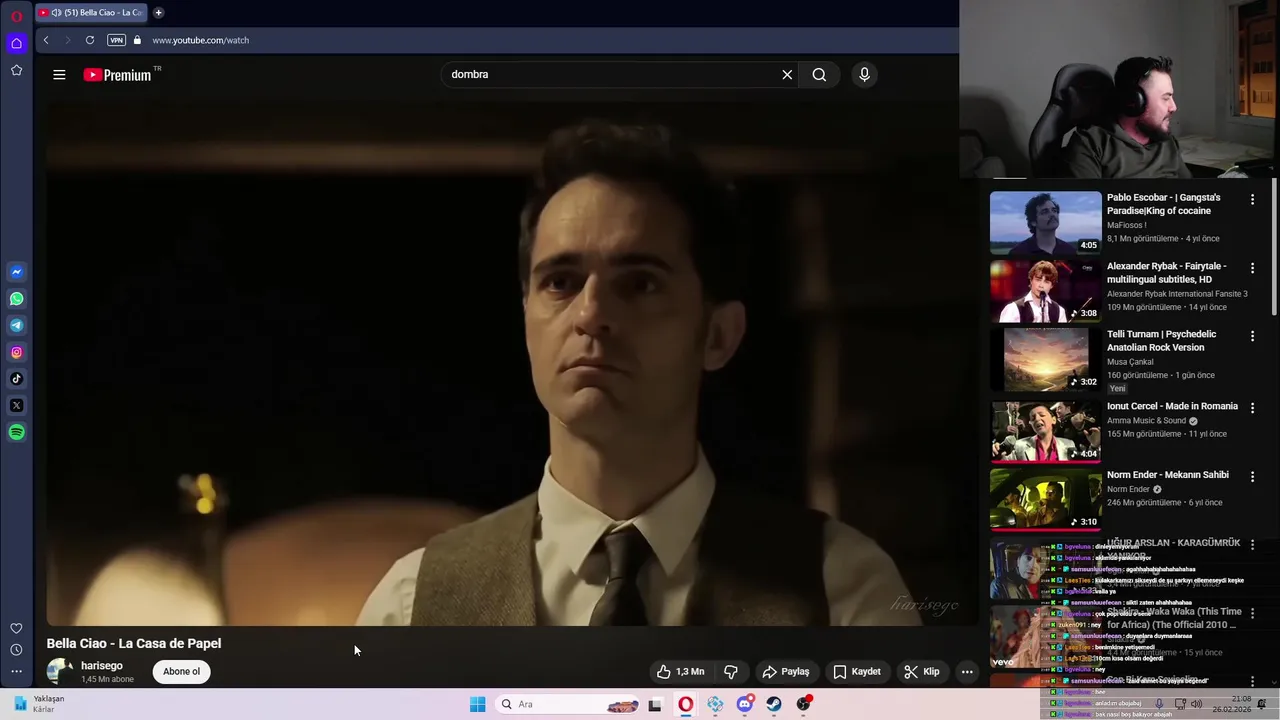Open the YouTube hamburger guide menu
Viewport: 1280px width, 720px height.
click(x=59, y=75)
